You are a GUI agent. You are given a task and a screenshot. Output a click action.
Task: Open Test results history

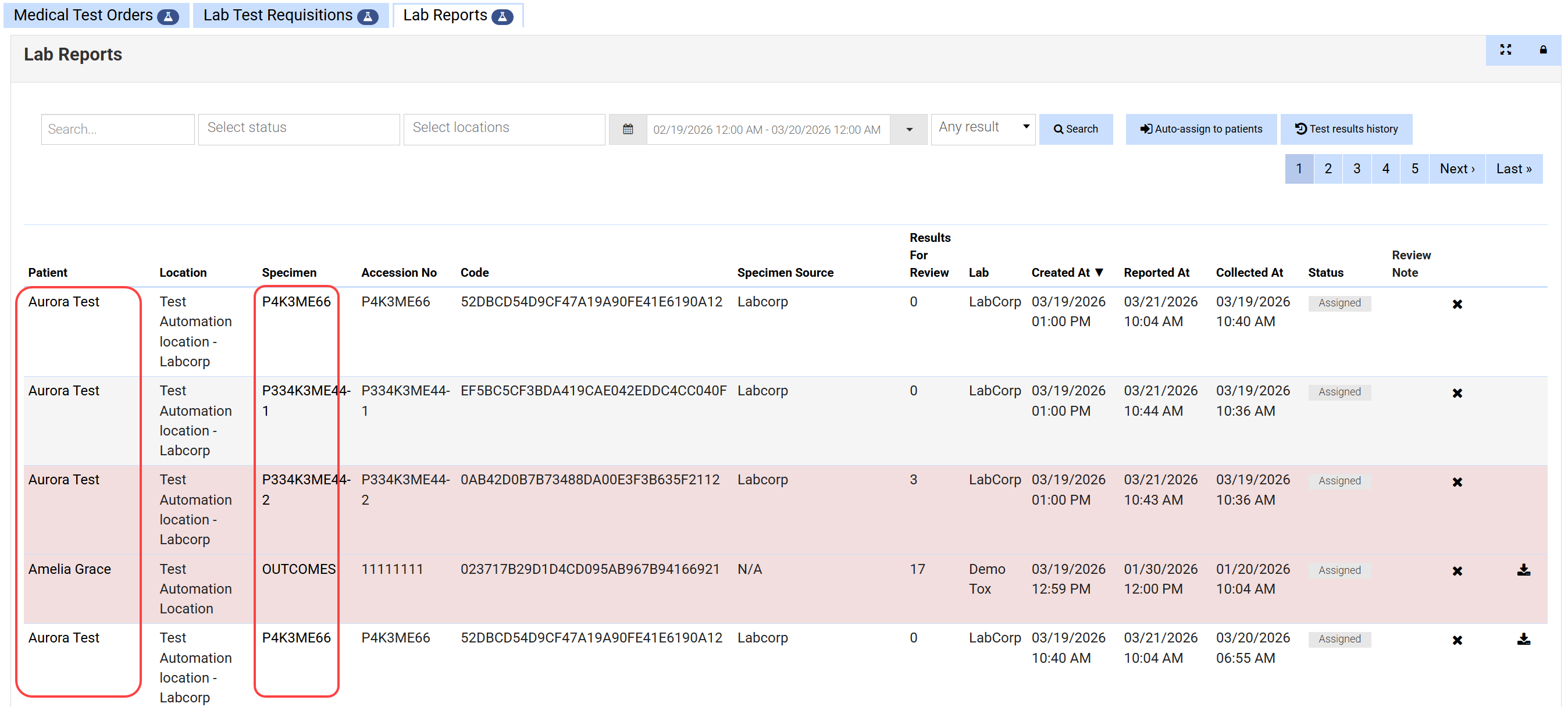pos(1345,129)
